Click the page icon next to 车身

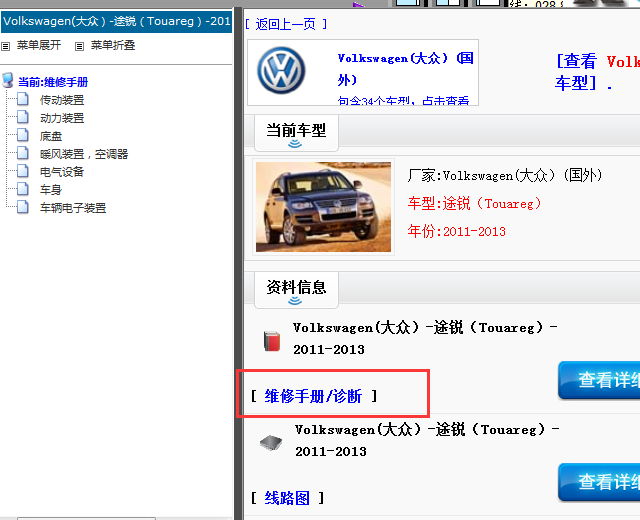pyautogui.click(x=23, y=189)
